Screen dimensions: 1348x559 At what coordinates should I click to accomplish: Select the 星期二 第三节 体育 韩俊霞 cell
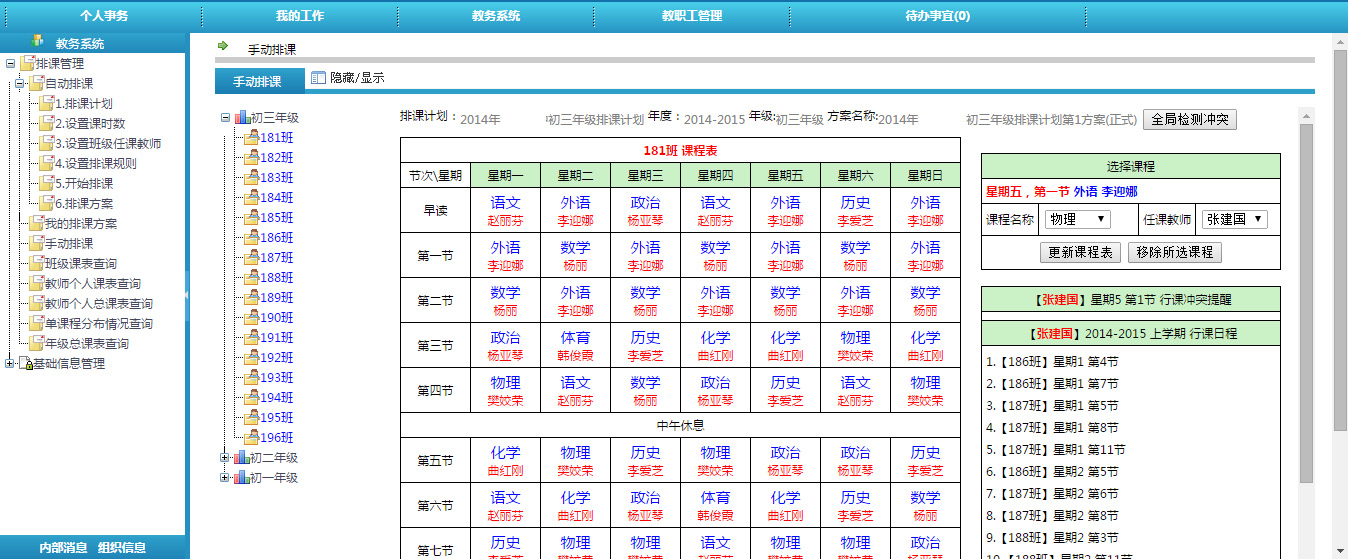click(x=575, y=345)
